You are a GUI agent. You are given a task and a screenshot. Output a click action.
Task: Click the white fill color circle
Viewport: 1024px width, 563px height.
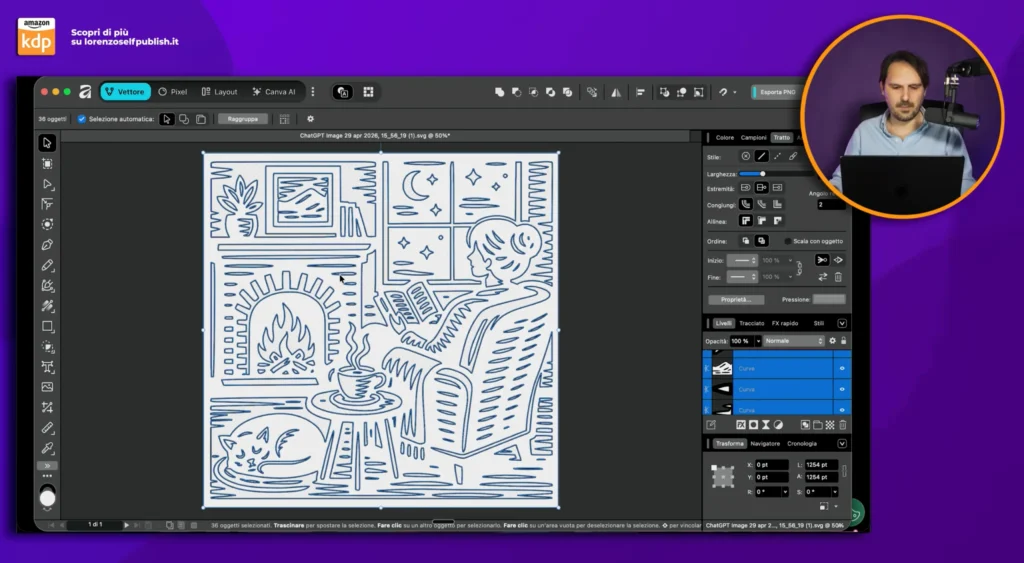[x=48, y=498]
